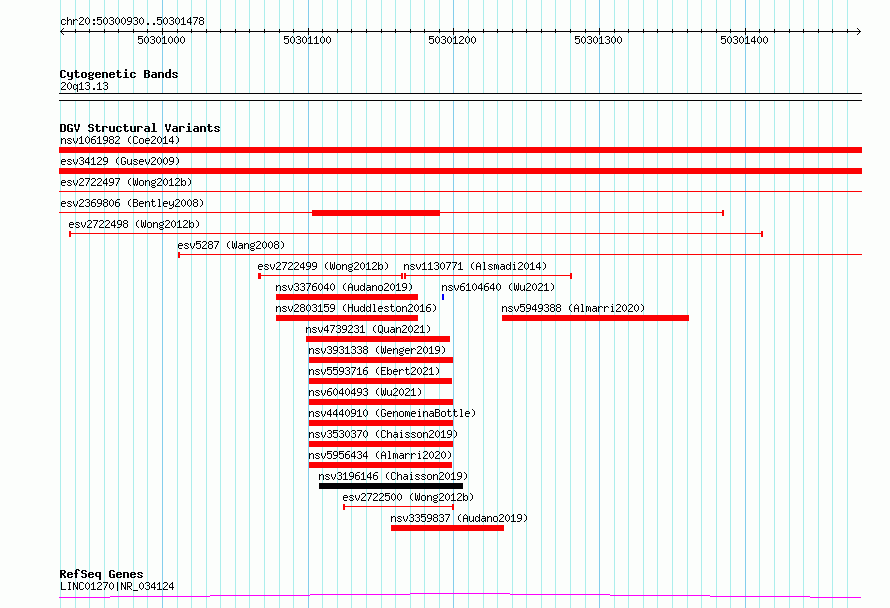Click ruler position 50301100

pos(307,40)
